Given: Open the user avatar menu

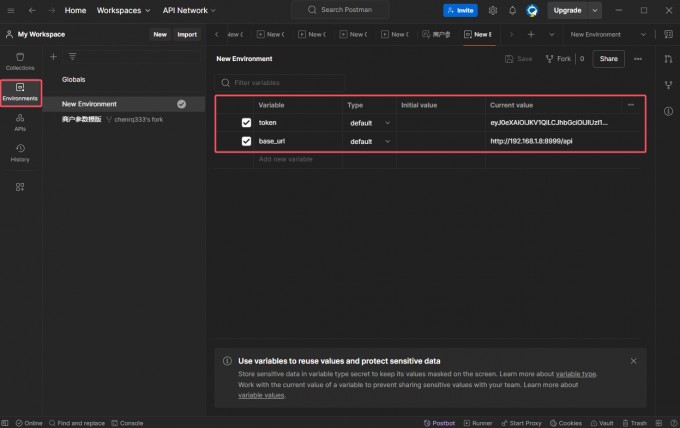Looking at the screenshot, I should pos(532,10).
